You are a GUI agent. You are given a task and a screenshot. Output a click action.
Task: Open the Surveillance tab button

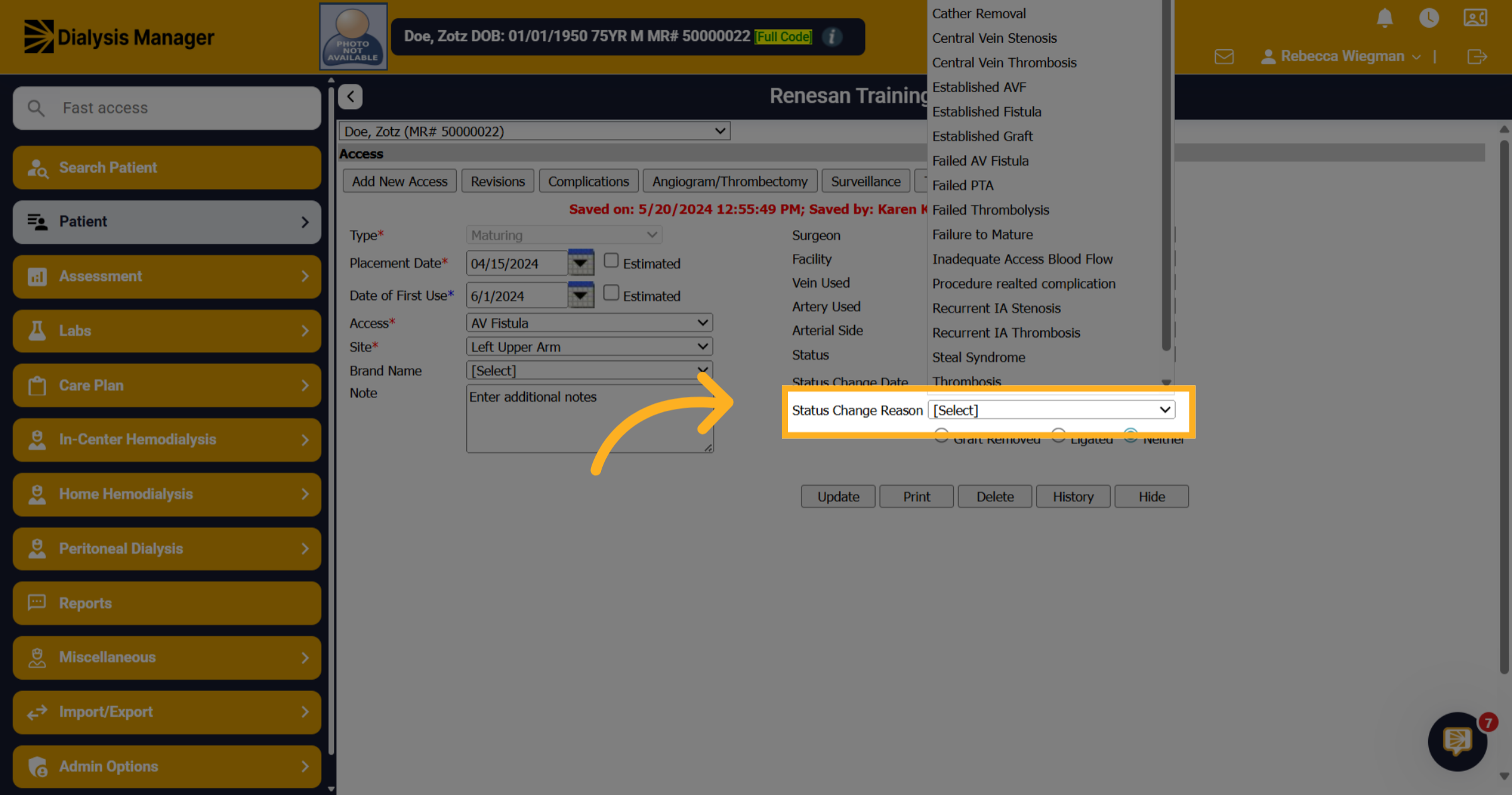point(866,181)
